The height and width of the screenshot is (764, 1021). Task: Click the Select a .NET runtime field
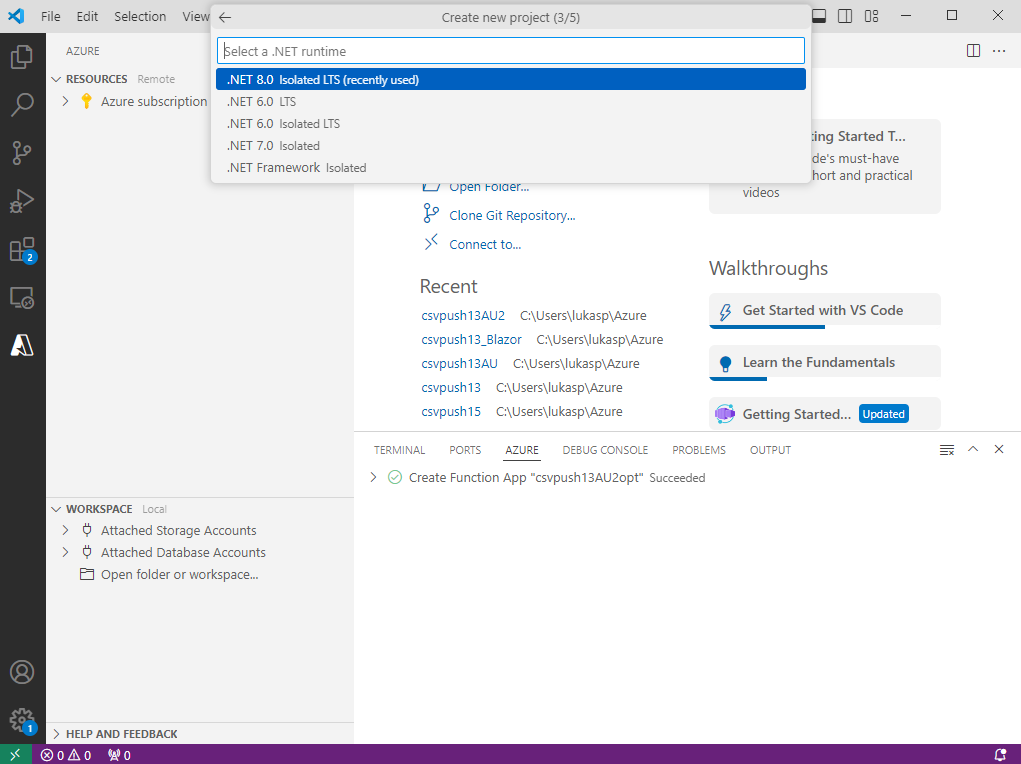(x=510, y=51)
